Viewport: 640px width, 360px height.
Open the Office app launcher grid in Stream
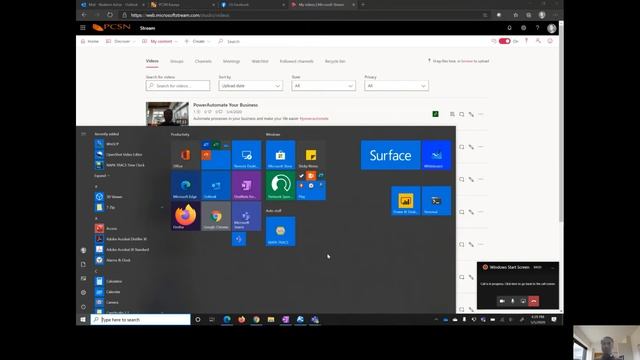(83, 28)
